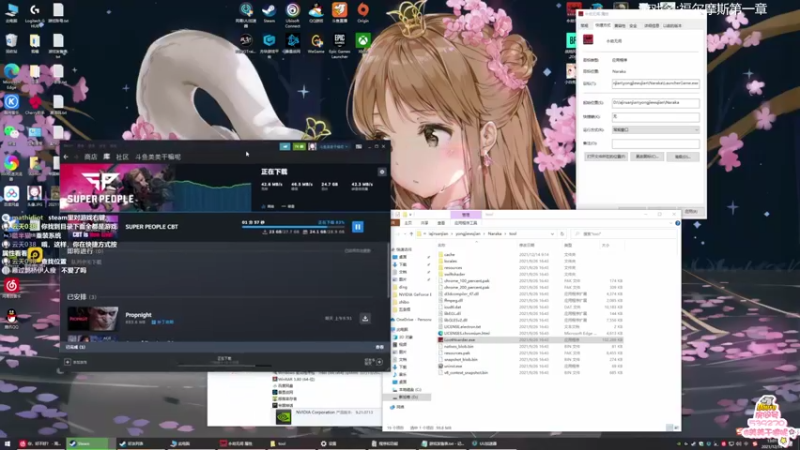Open 运行方式 dropdown in Properties dialog

click(656, 130)
